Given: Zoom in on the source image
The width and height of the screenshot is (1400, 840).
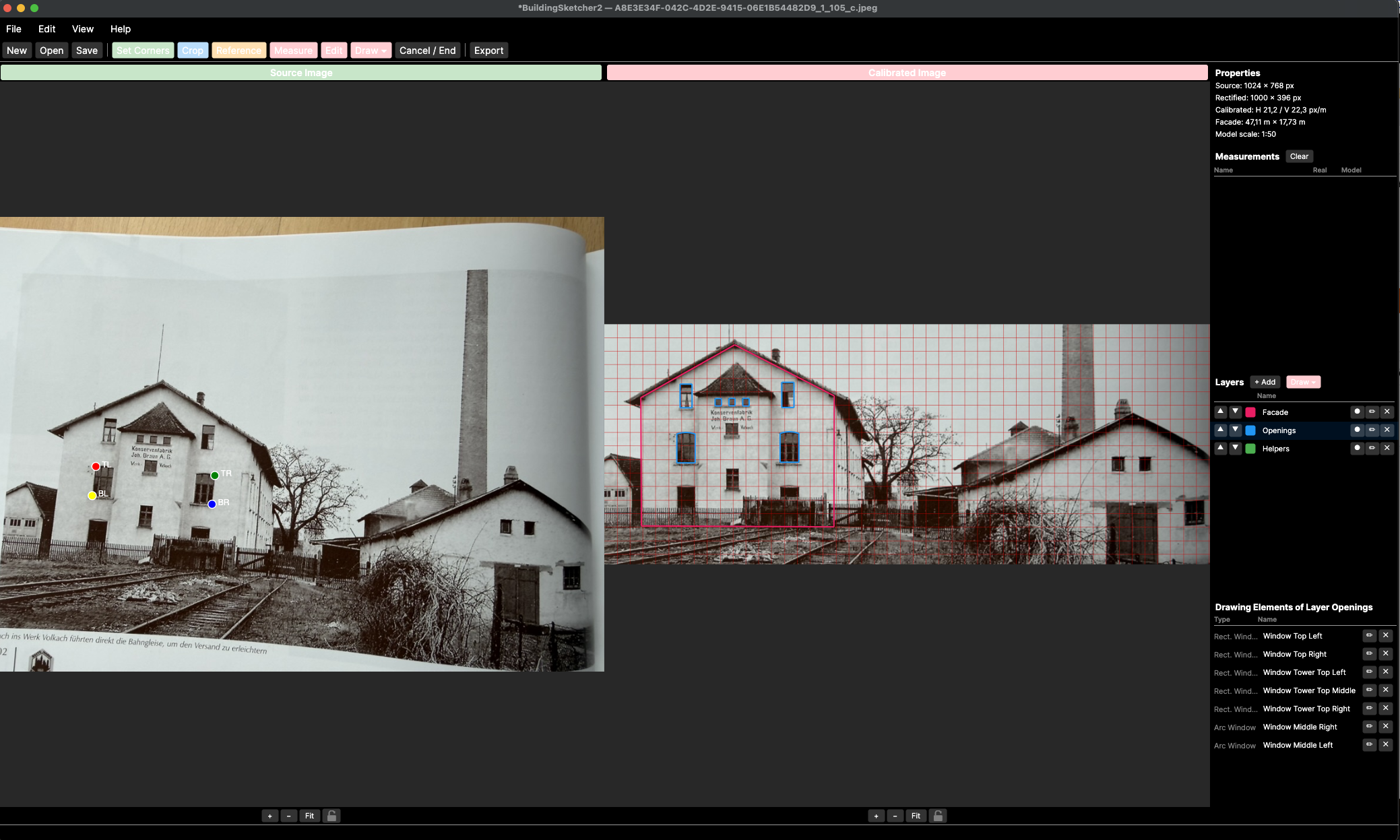Looking at the screenshot, I should [269, 816].
